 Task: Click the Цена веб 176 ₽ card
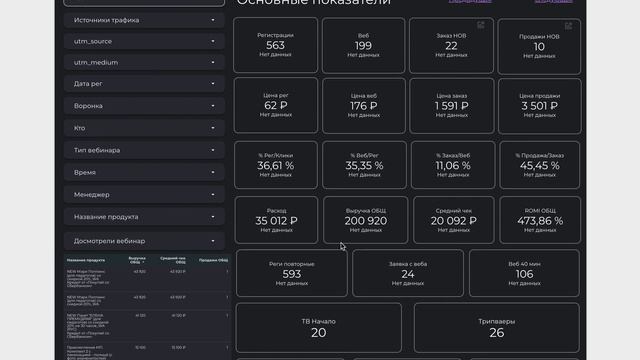point(364,106)
